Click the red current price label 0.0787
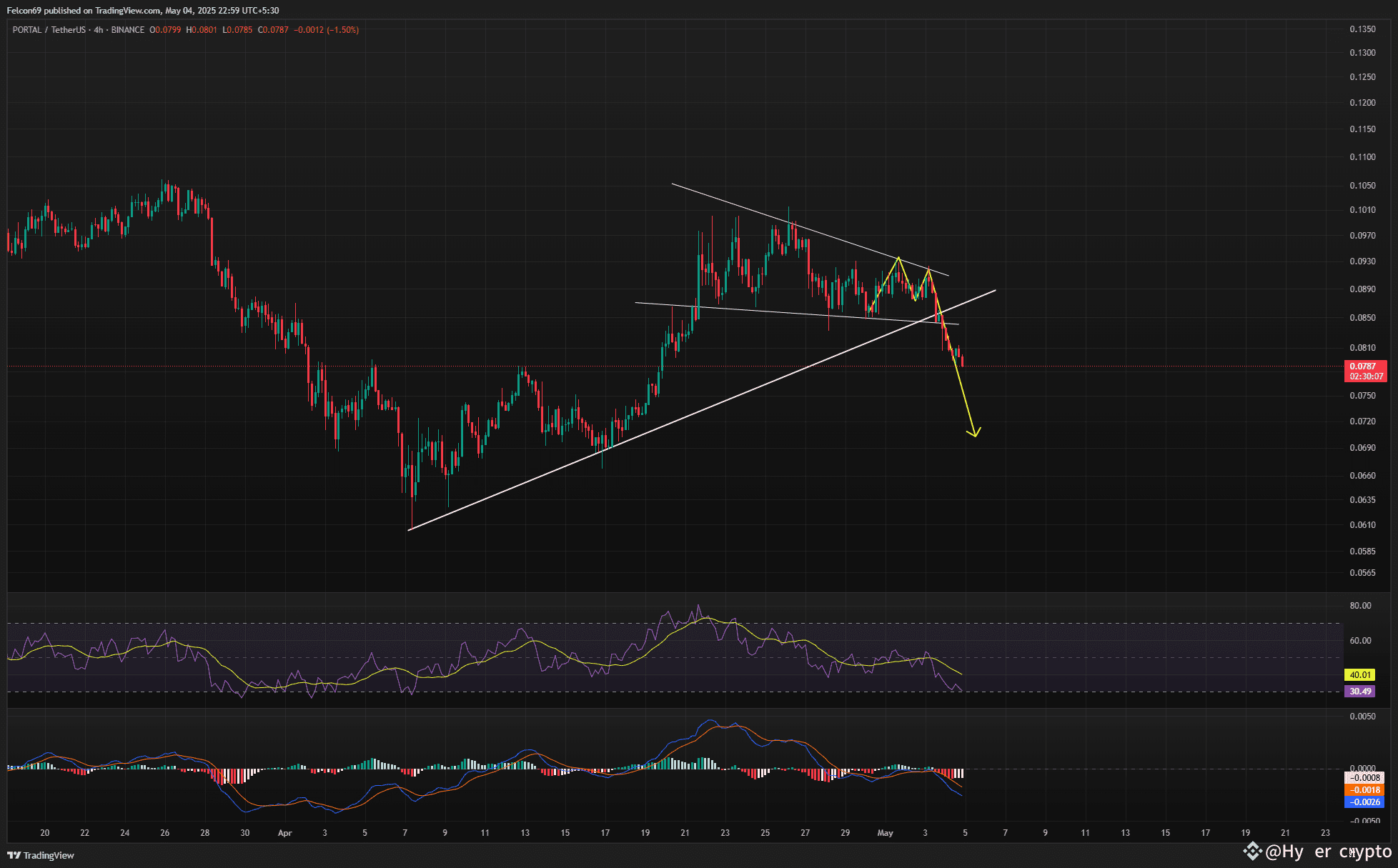This screenshot has width=1398, height=868. pos(1364,366)
